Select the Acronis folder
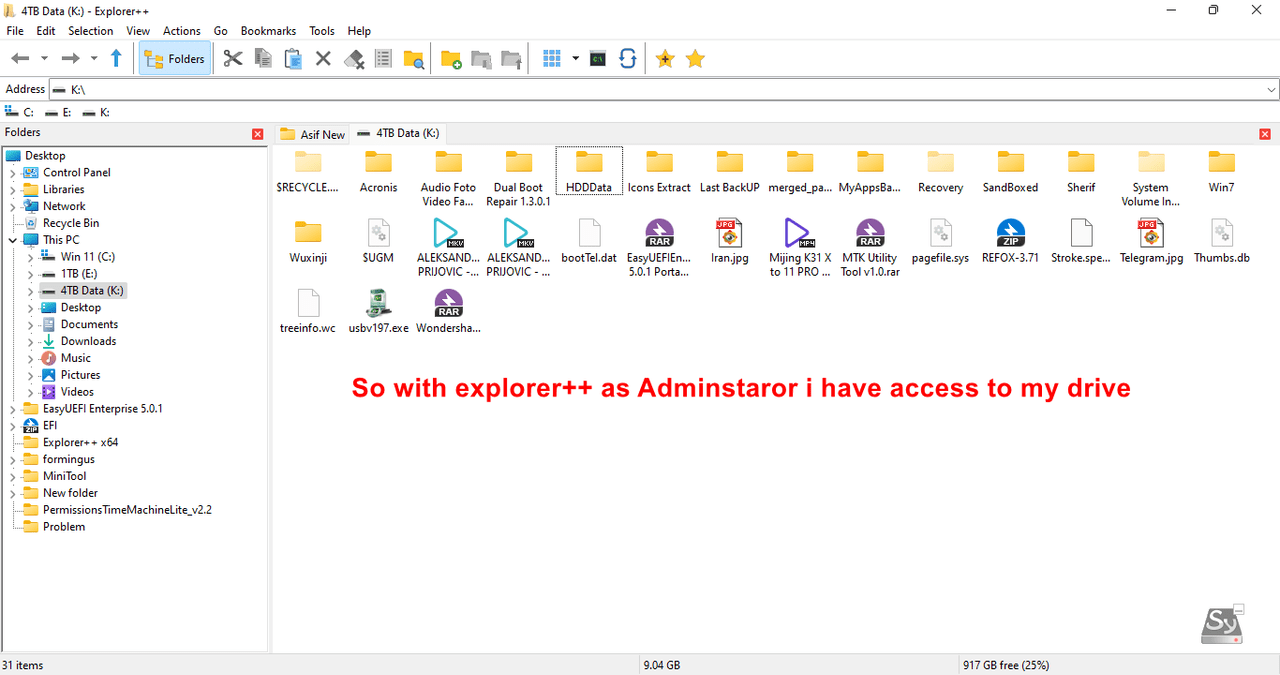Viewport: 1280px width, 675px height. [x=378, y=171]
